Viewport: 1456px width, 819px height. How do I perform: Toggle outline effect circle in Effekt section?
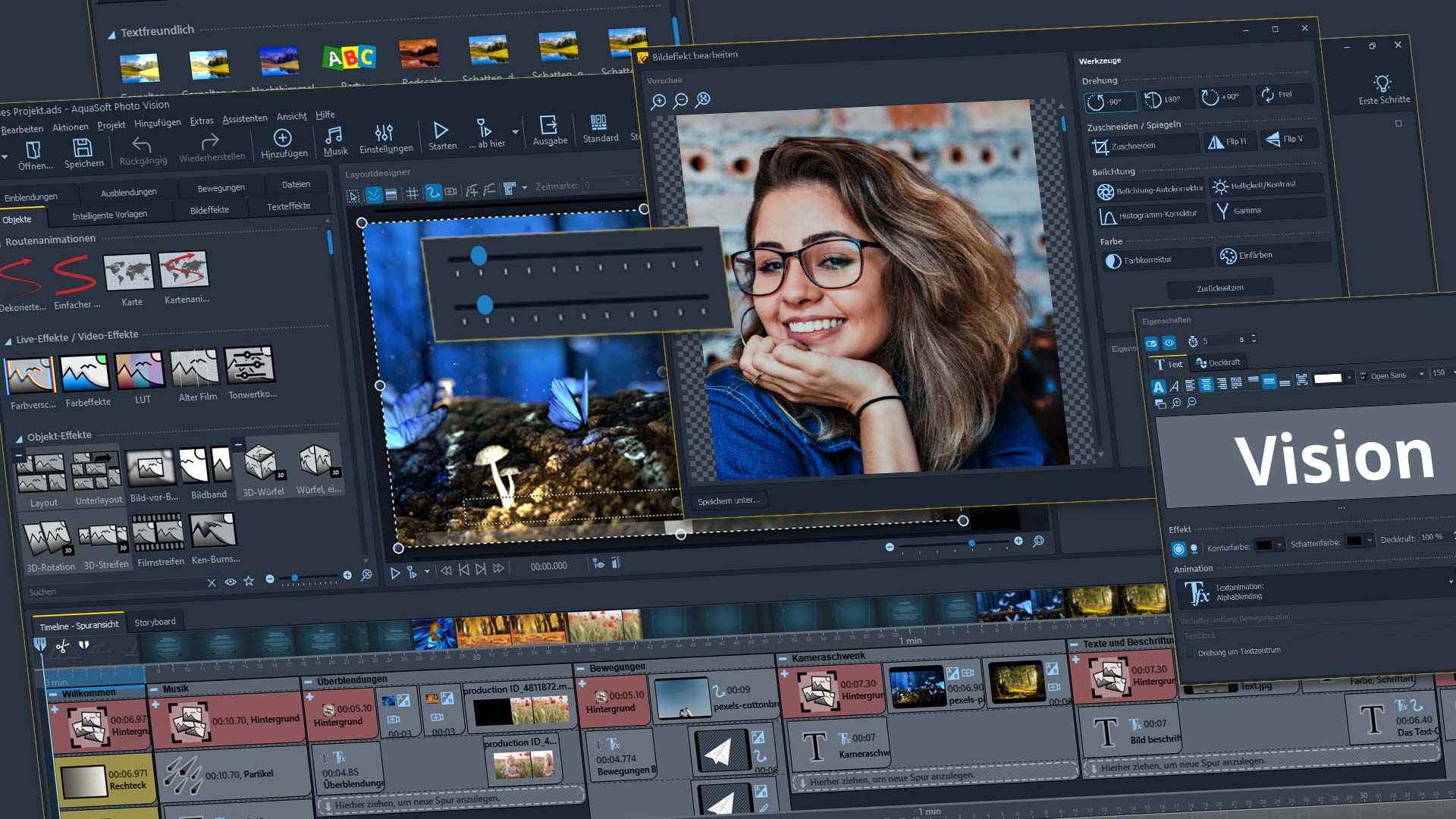(x=1178, y=548)
